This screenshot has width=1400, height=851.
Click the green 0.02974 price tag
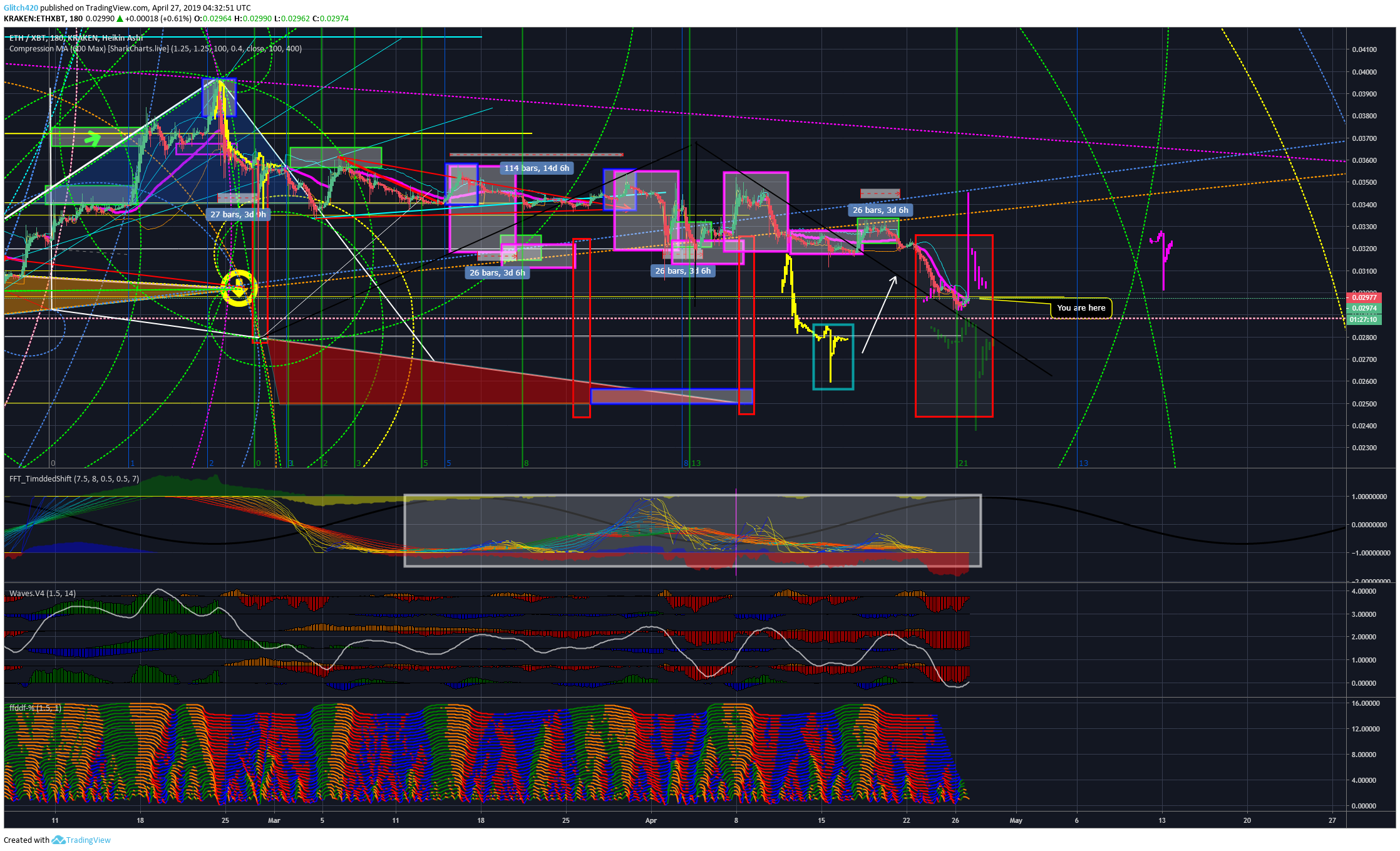[1364, 308]
